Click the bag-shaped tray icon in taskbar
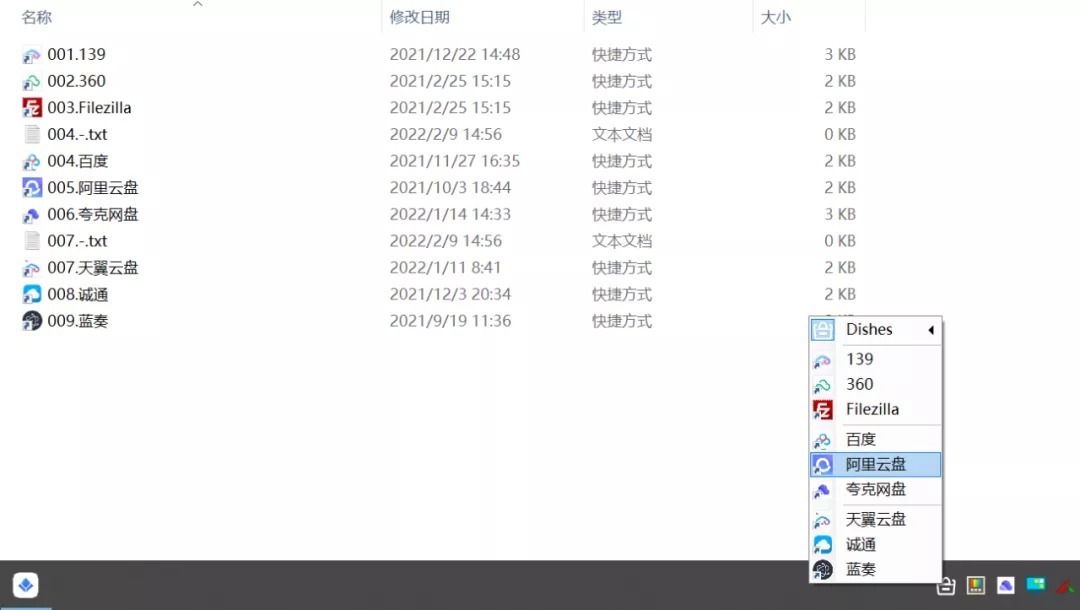The width and height of the screenshot is (1080, 610). [x=946, y=586]
